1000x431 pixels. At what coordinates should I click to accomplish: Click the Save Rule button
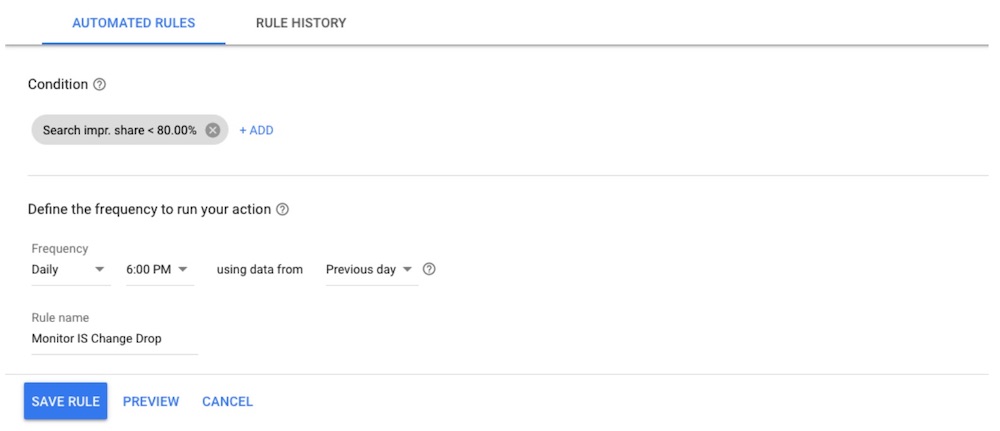point(66,401)
